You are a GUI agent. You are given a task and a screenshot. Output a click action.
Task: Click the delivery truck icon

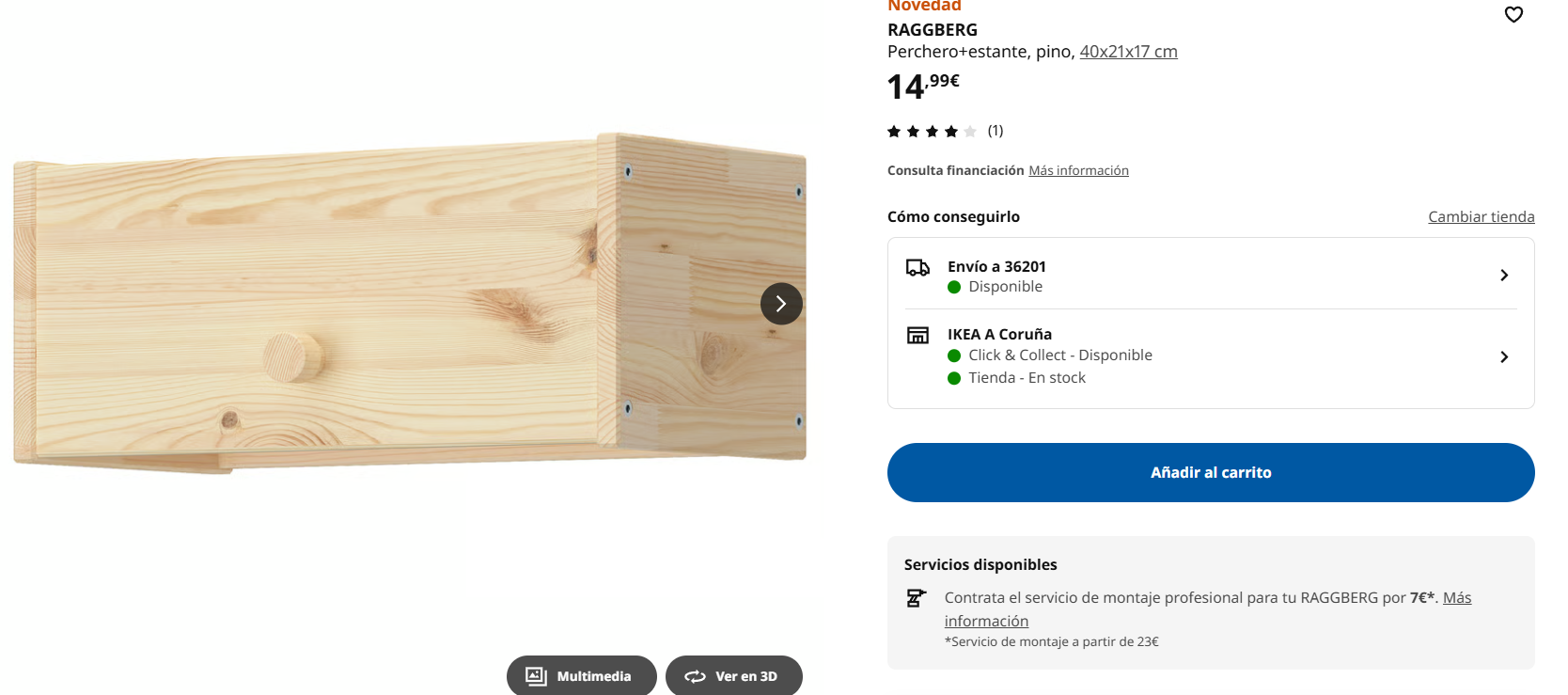click(917, 267)
